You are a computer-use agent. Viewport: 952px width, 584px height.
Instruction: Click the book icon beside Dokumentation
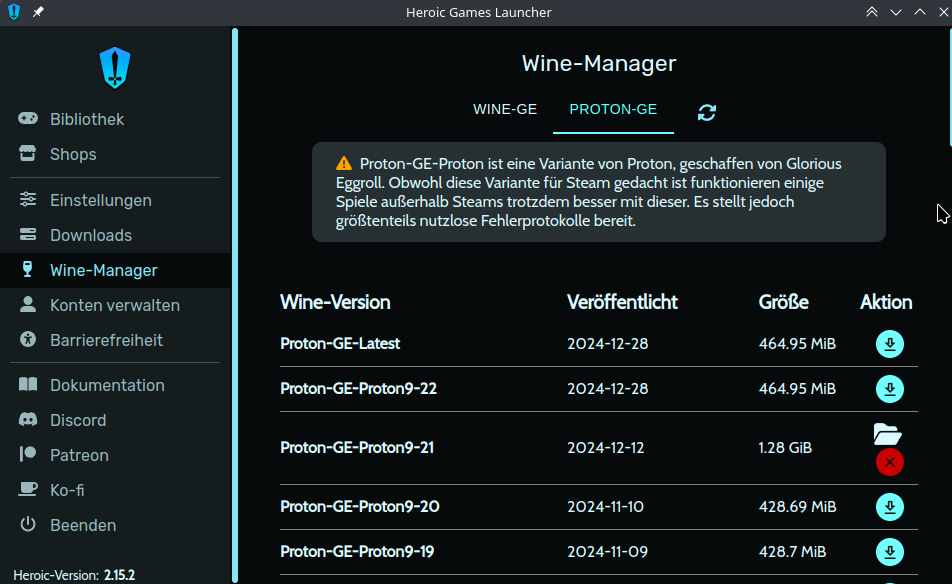(x=28, y=384)
